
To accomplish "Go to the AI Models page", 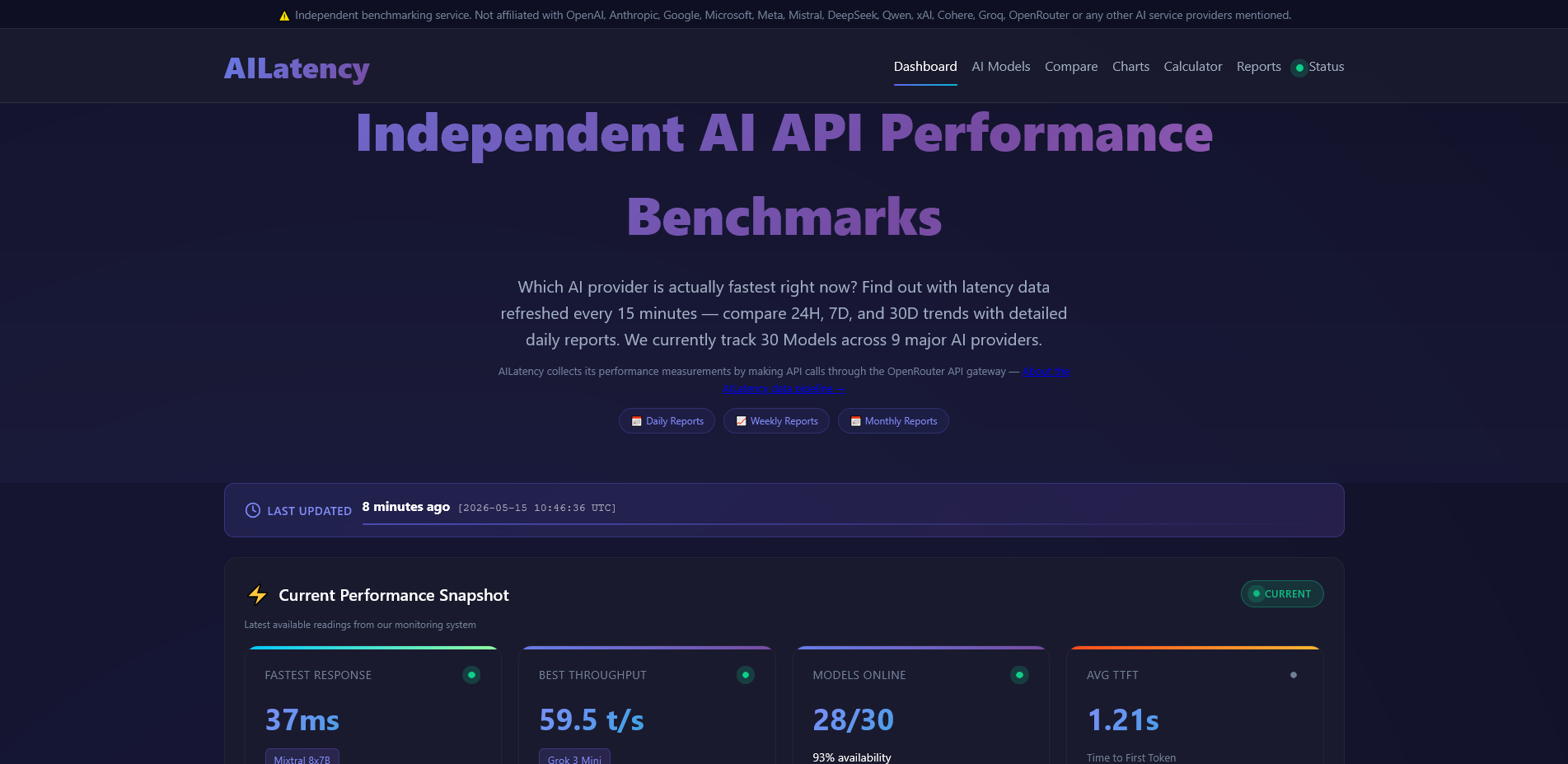I will [x=1001, y=67].
